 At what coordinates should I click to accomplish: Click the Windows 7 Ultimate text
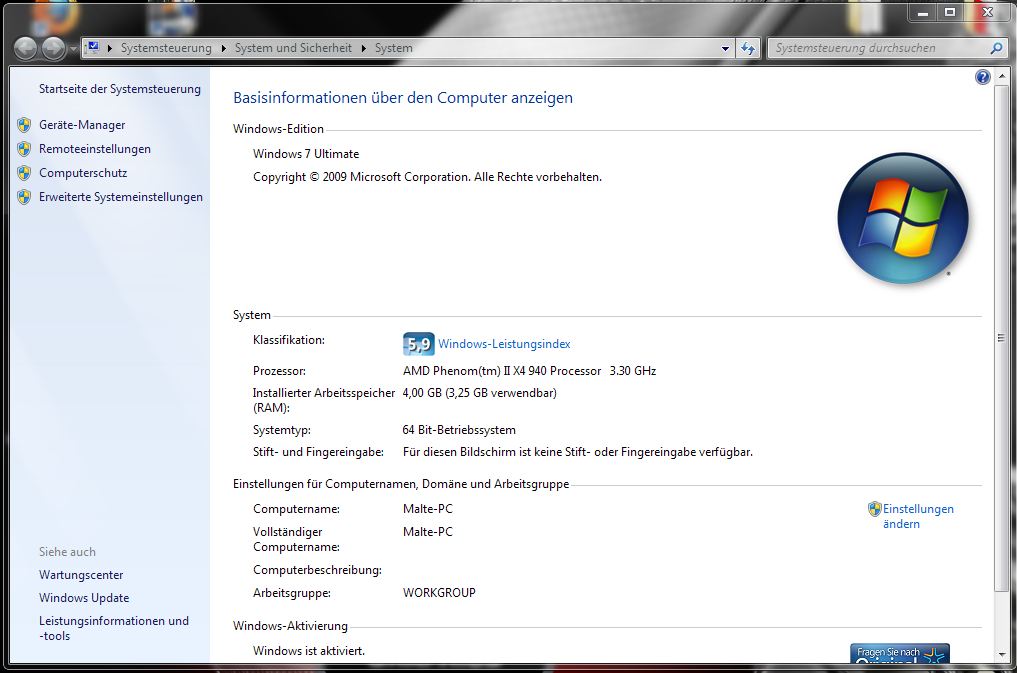pyautogui.click(x=305, y=154)
